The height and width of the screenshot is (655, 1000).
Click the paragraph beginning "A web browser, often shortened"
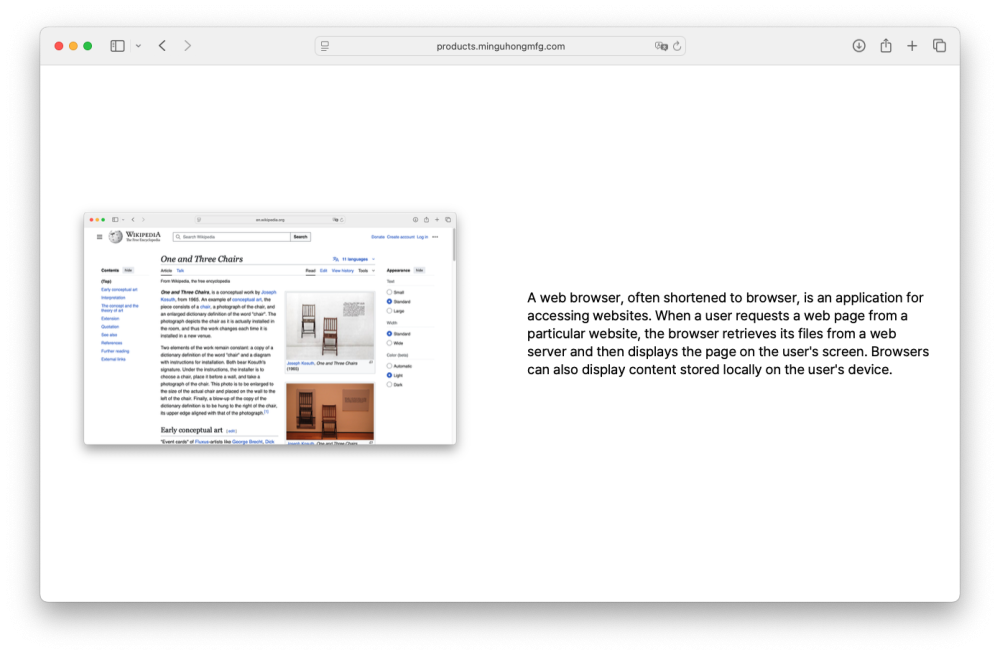click(x=728, y=334)
